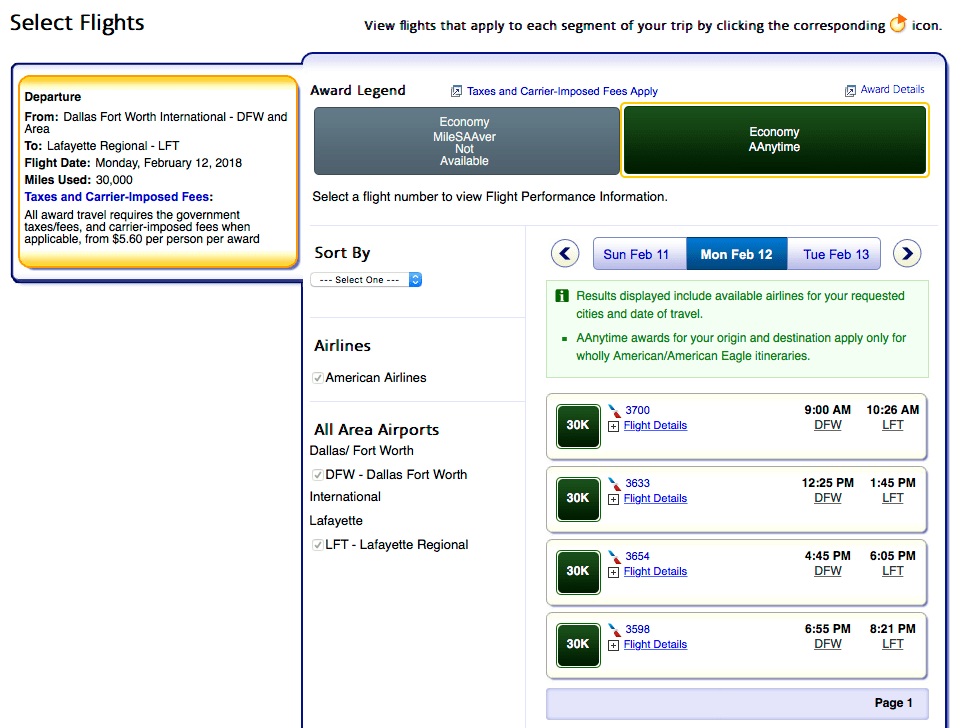The width and height of the screenshot is (966, 728).
Task: Toggle DFW - Dallas Fort Worth International checkbox
Action: tap(318, 475)
